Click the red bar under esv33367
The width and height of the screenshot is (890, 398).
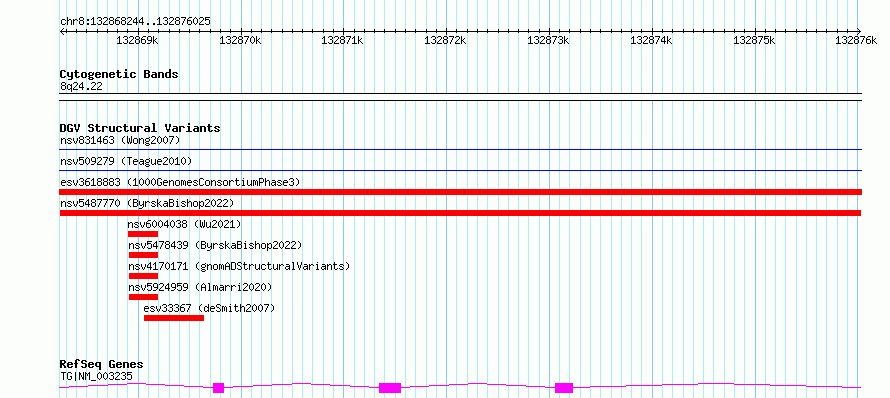[174, 318]
